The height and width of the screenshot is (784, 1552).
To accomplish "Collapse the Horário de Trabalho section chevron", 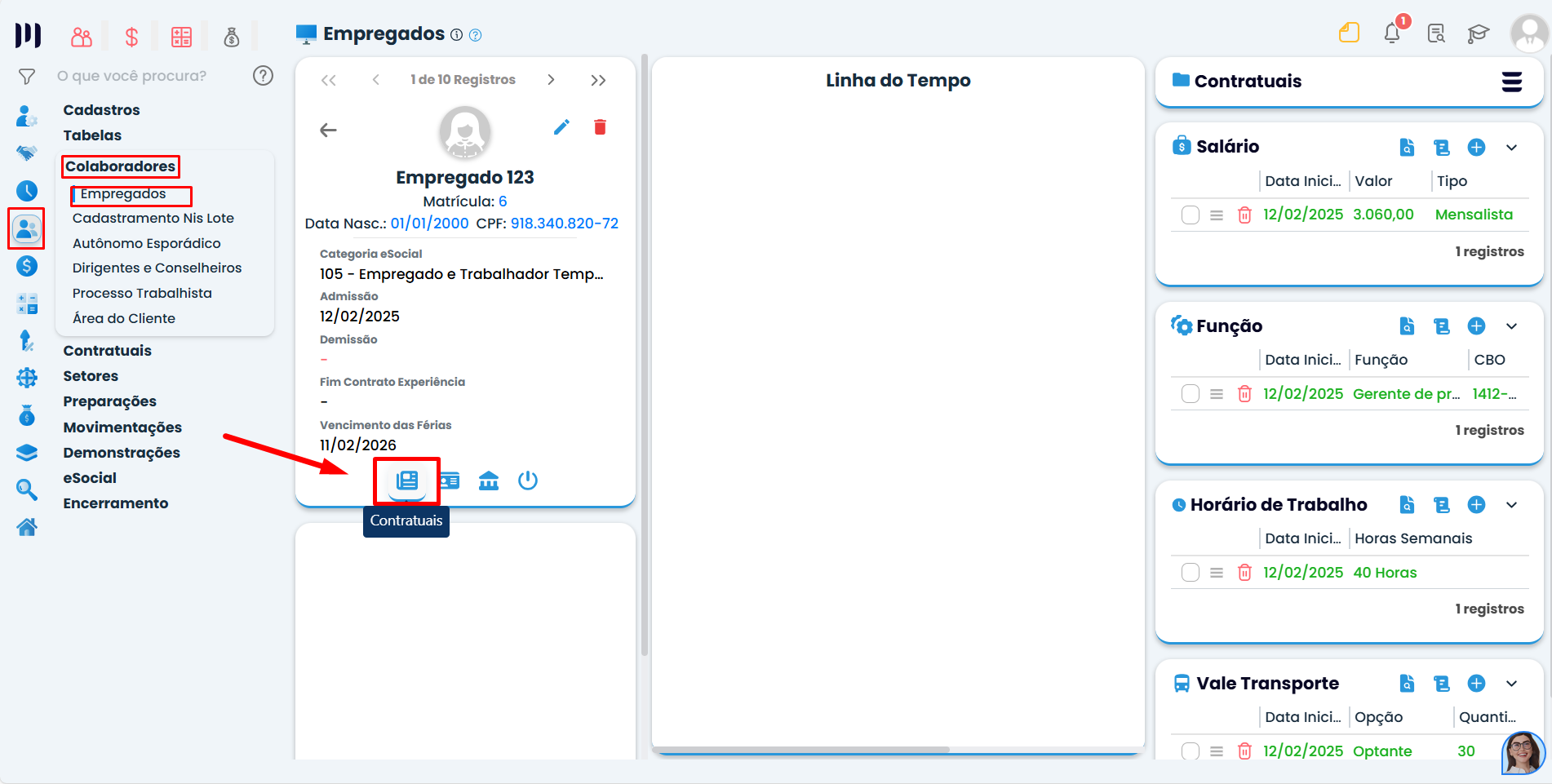I will click(1511, 505).
